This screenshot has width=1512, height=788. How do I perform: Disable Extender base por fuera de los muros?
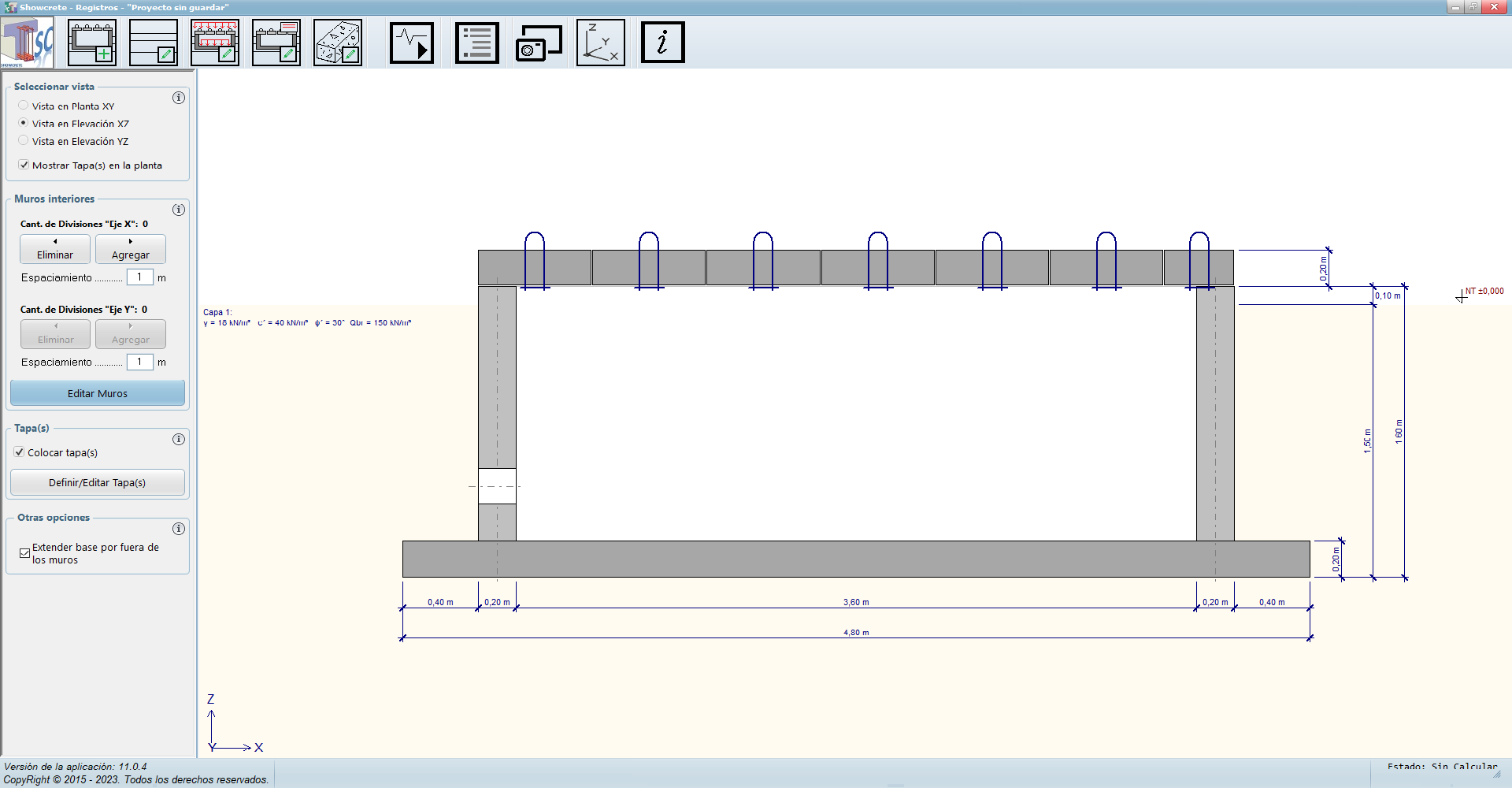click(x=24, y=553)
